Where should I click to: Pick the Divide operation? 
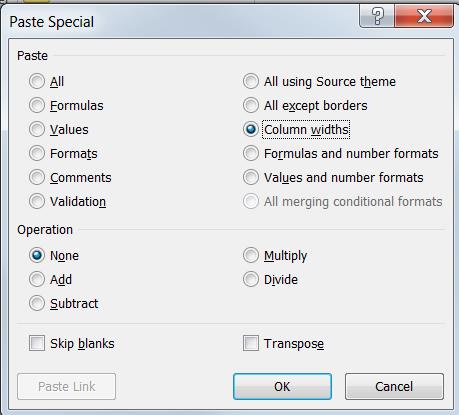point(251,279)
